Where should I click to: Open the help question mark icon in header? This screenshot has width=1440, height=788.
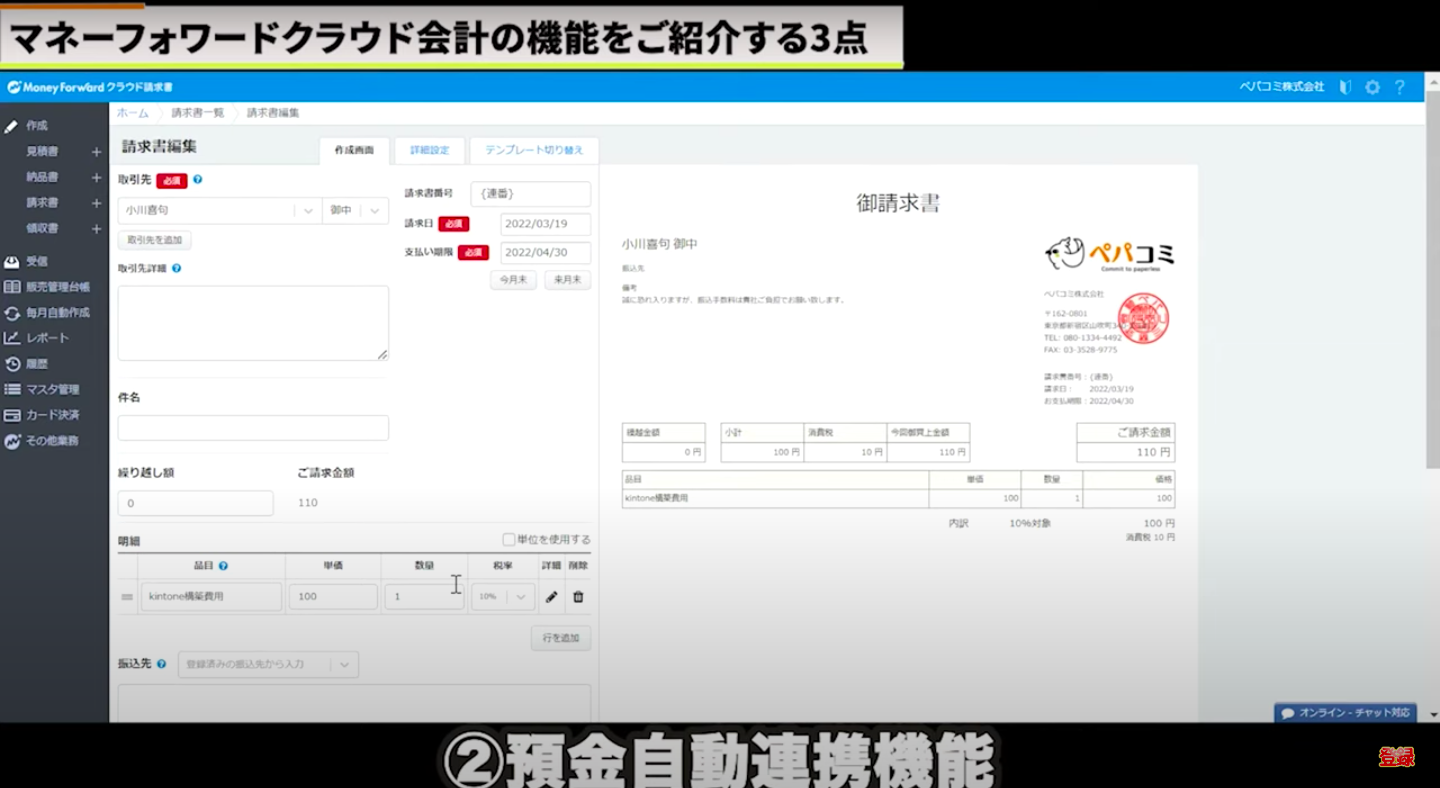pyautogui.click(x=1400, y=87)
